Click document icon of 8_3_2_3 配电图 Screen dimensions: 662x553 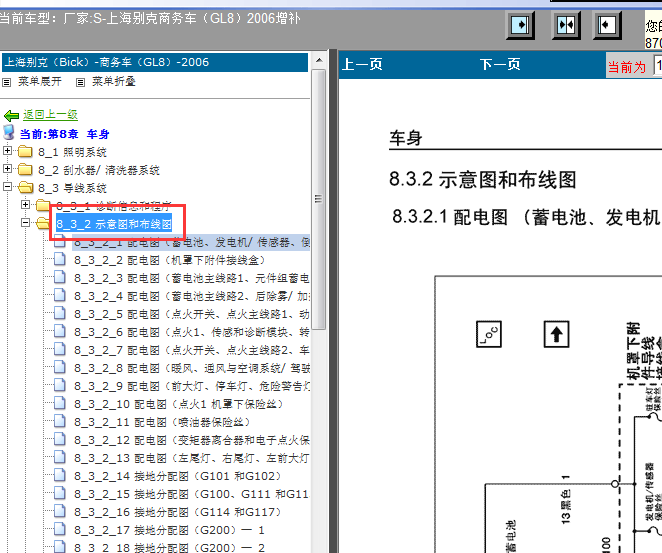(x=60, y=277)
